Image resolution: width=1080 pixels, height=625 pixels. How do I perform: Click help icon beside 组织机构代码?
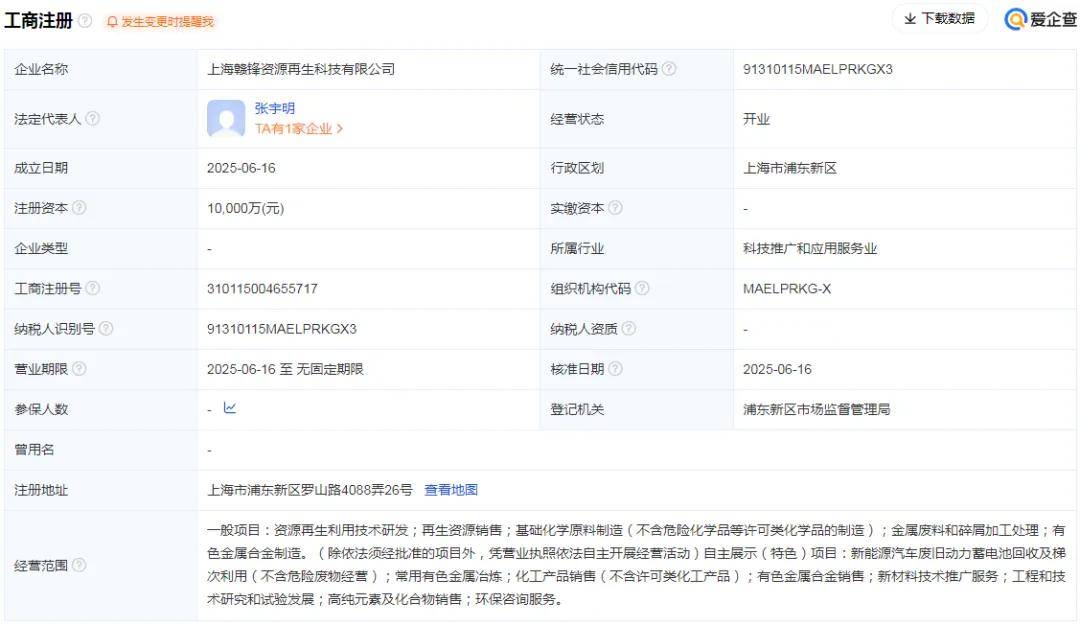642,288
